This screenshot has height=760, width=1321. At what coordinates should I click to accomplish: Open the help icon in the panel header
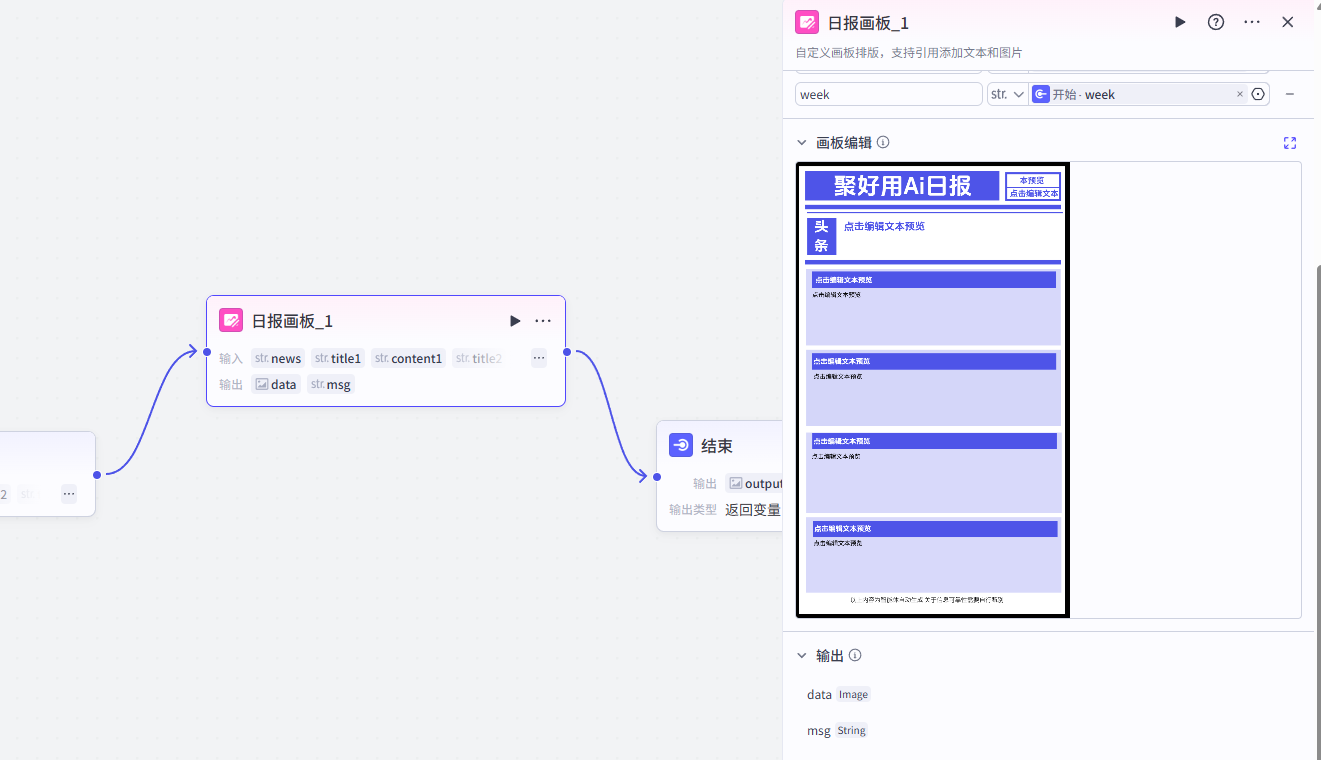click(x=1215, y=21)
